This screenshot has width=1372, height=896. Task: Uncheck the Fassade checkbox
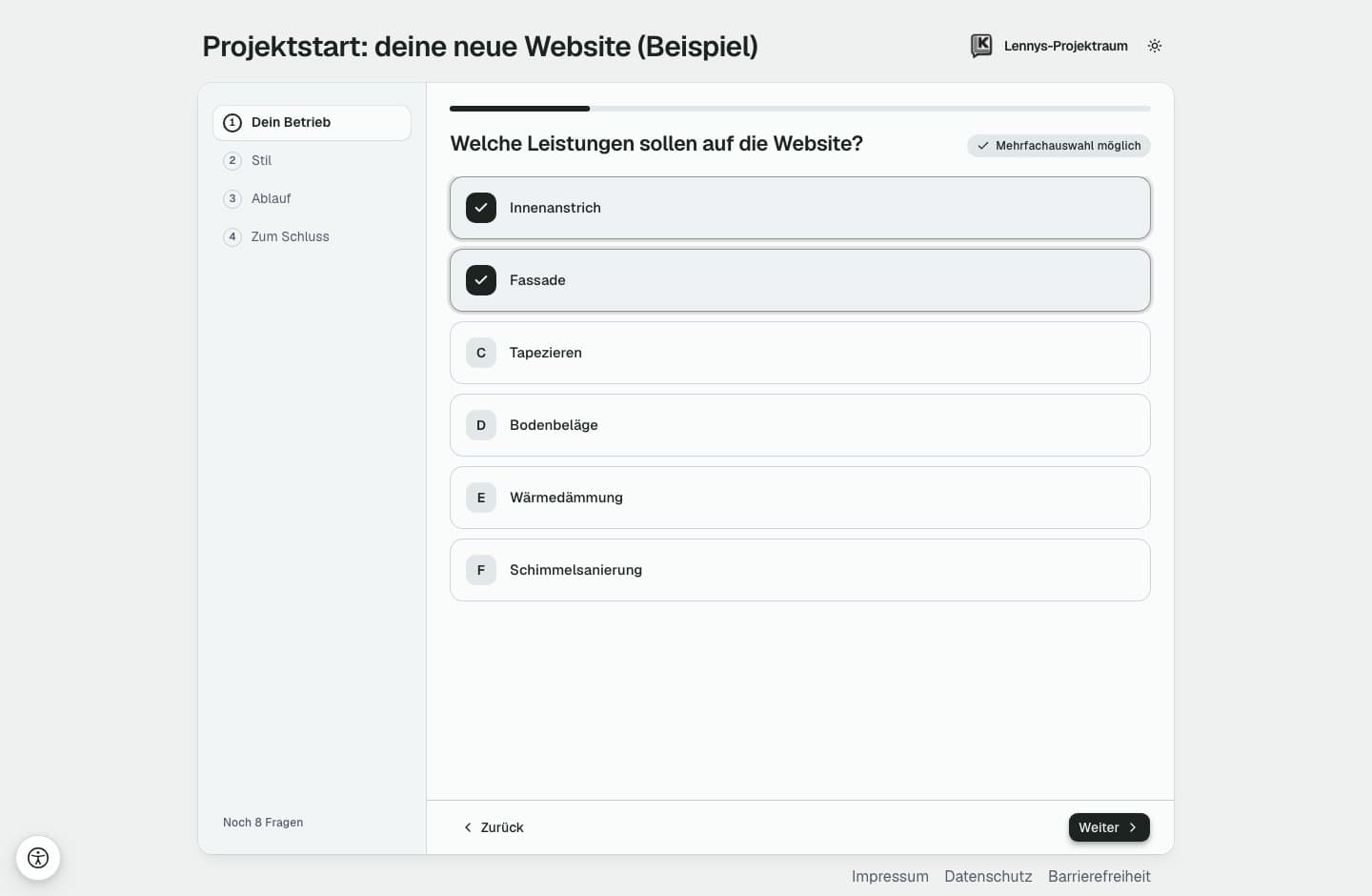click(481, 280)
